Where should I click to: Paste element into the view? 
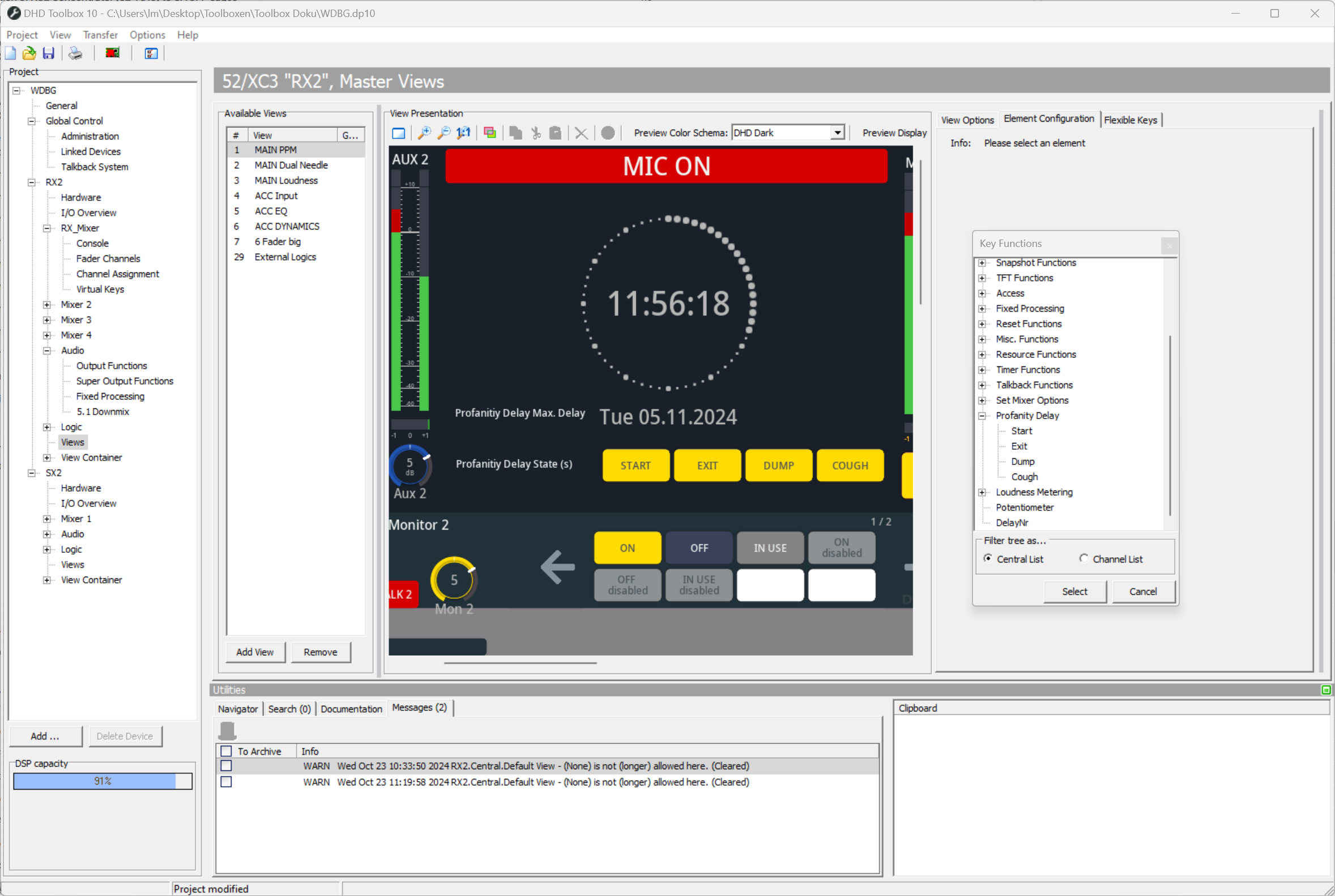555,133
